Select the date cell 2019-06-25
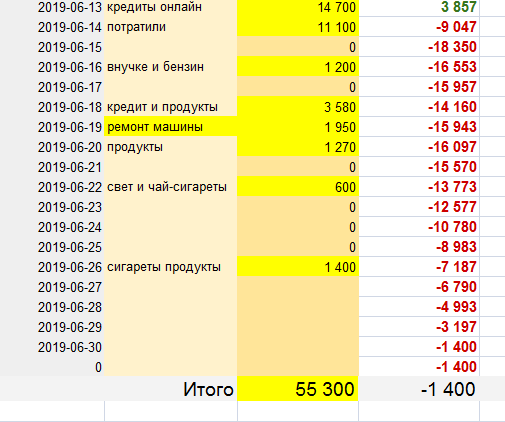 pyautogui.click(x=52, y=247)
